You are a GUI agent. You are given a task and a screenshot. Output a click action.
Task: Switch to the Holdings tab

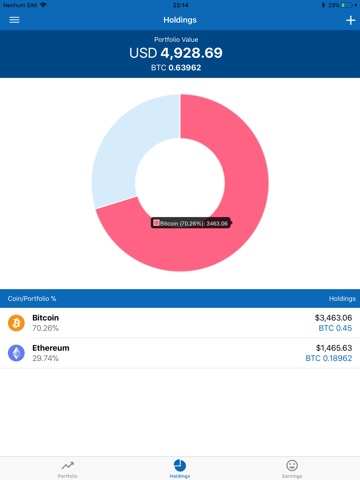[180, 469]
